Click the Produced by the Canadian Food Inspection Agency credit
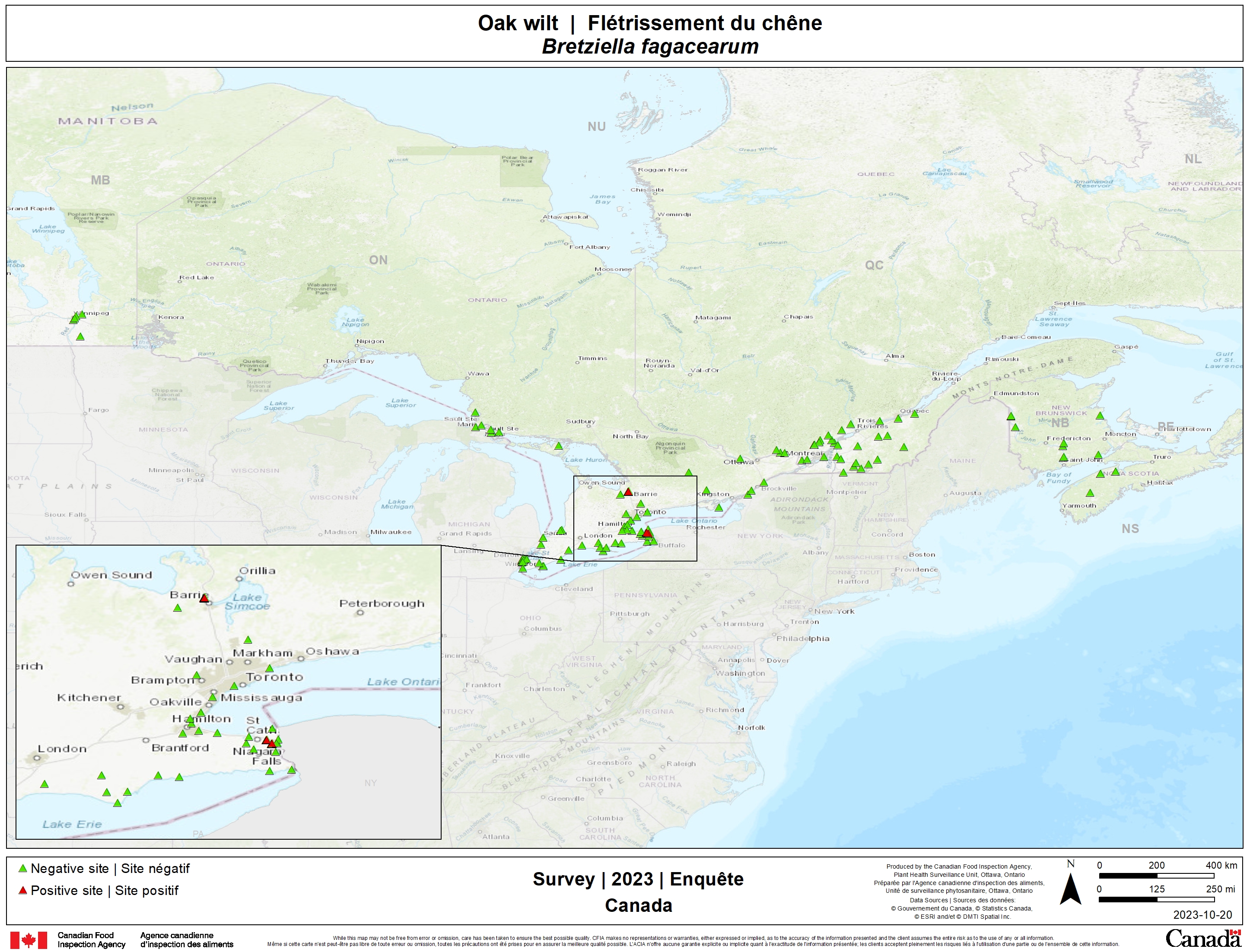 959,866
